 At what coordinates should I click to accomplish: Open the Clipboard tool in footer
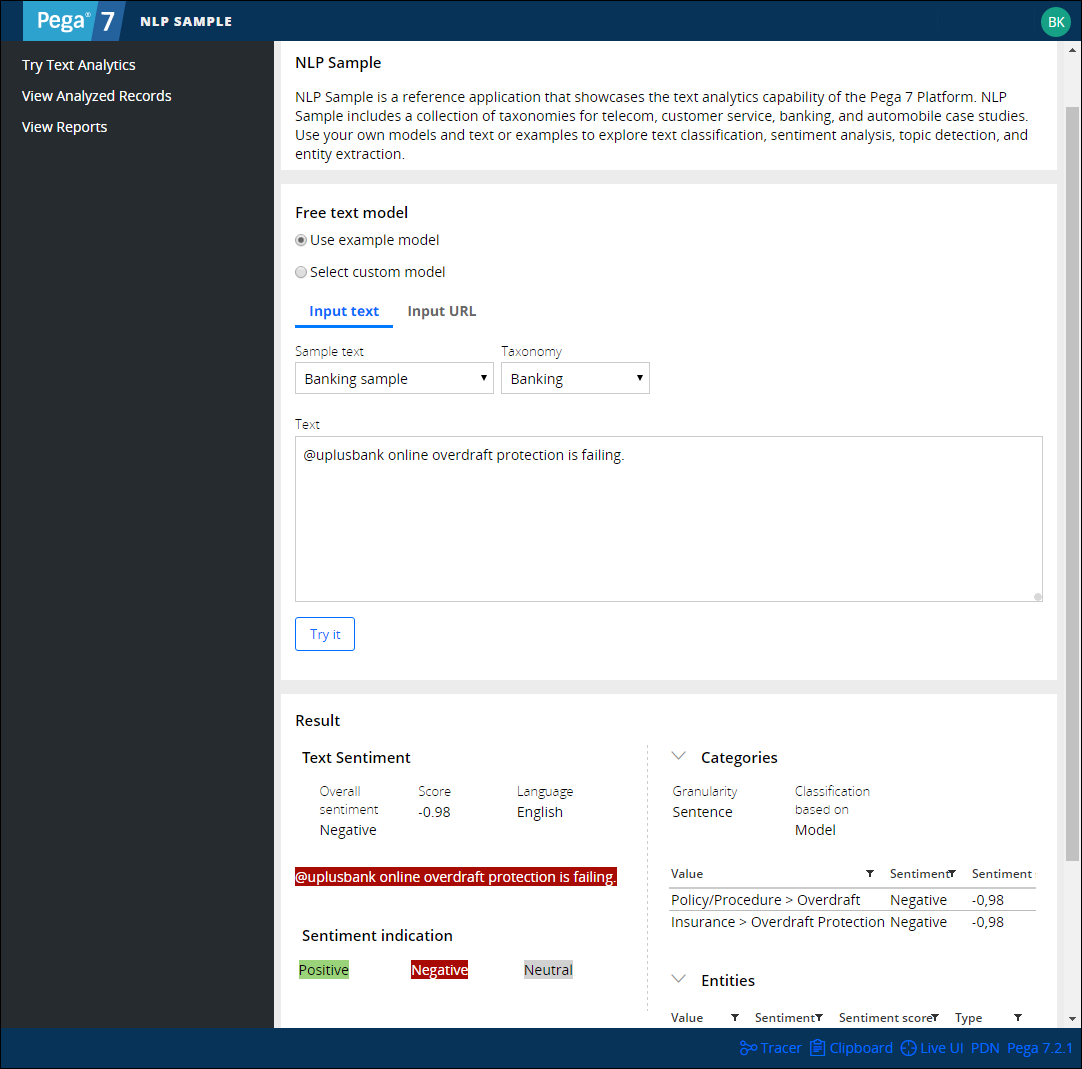(851, 1048)
